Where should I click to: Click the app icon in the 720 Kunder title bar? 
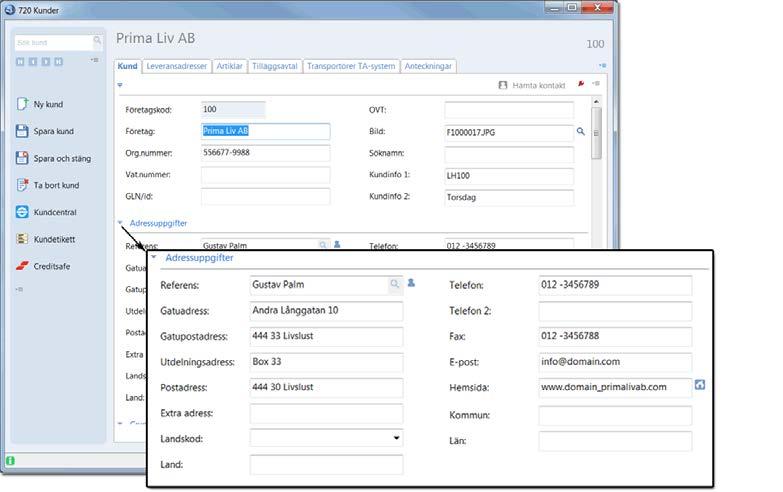[x=9, y=9]
